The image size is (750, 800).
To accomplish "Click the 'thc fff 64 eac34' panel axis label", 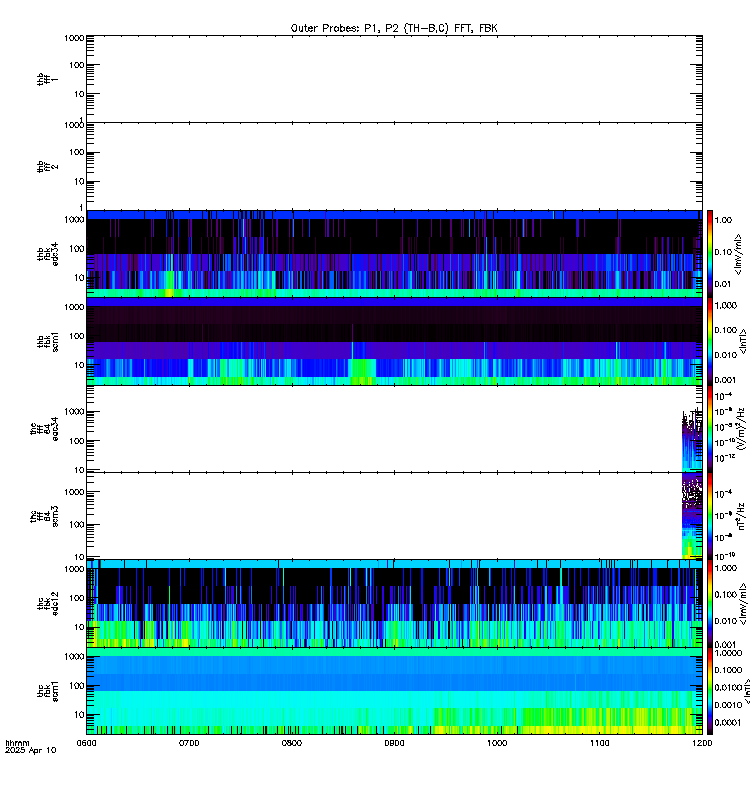I will (x=44, y=429).
